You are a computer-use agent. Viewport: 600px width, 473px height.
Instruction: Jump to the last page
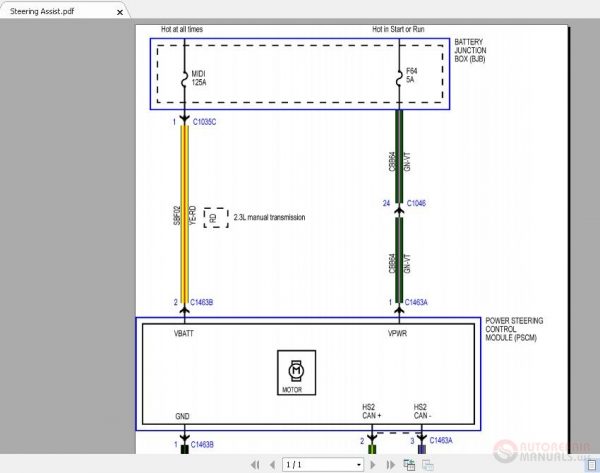pyautogui.click(x=390, y=465)
